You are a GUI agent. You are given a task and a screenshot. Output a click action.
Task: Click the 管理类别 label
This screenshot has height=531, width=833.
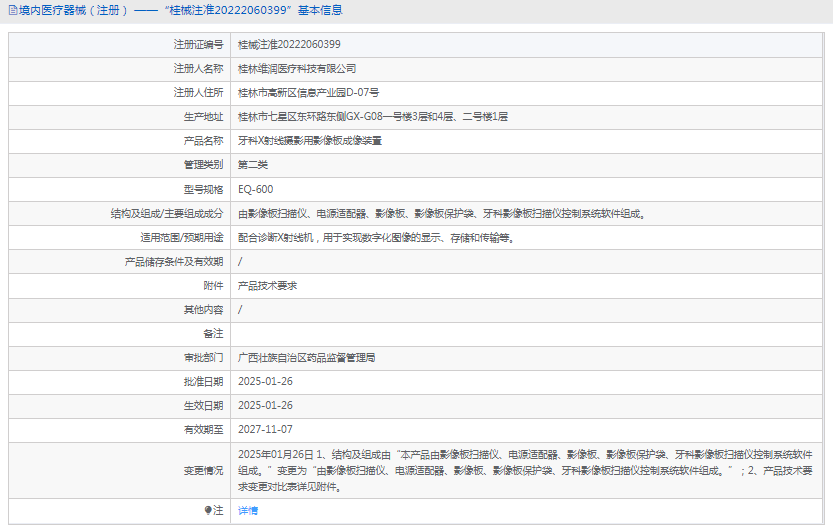click(203, 165)
